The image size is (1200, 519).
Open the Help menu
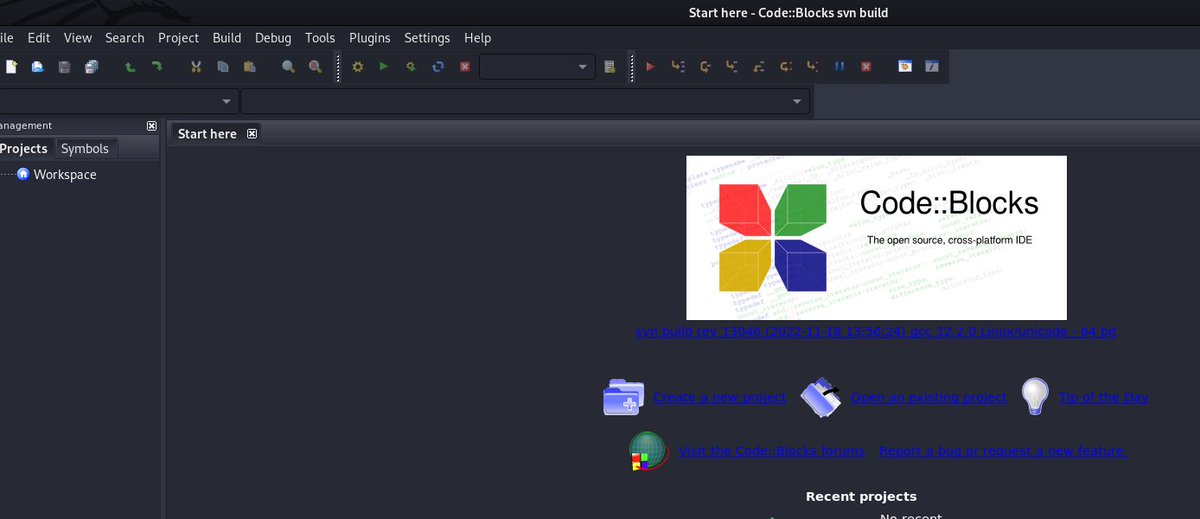pos(478,38)
